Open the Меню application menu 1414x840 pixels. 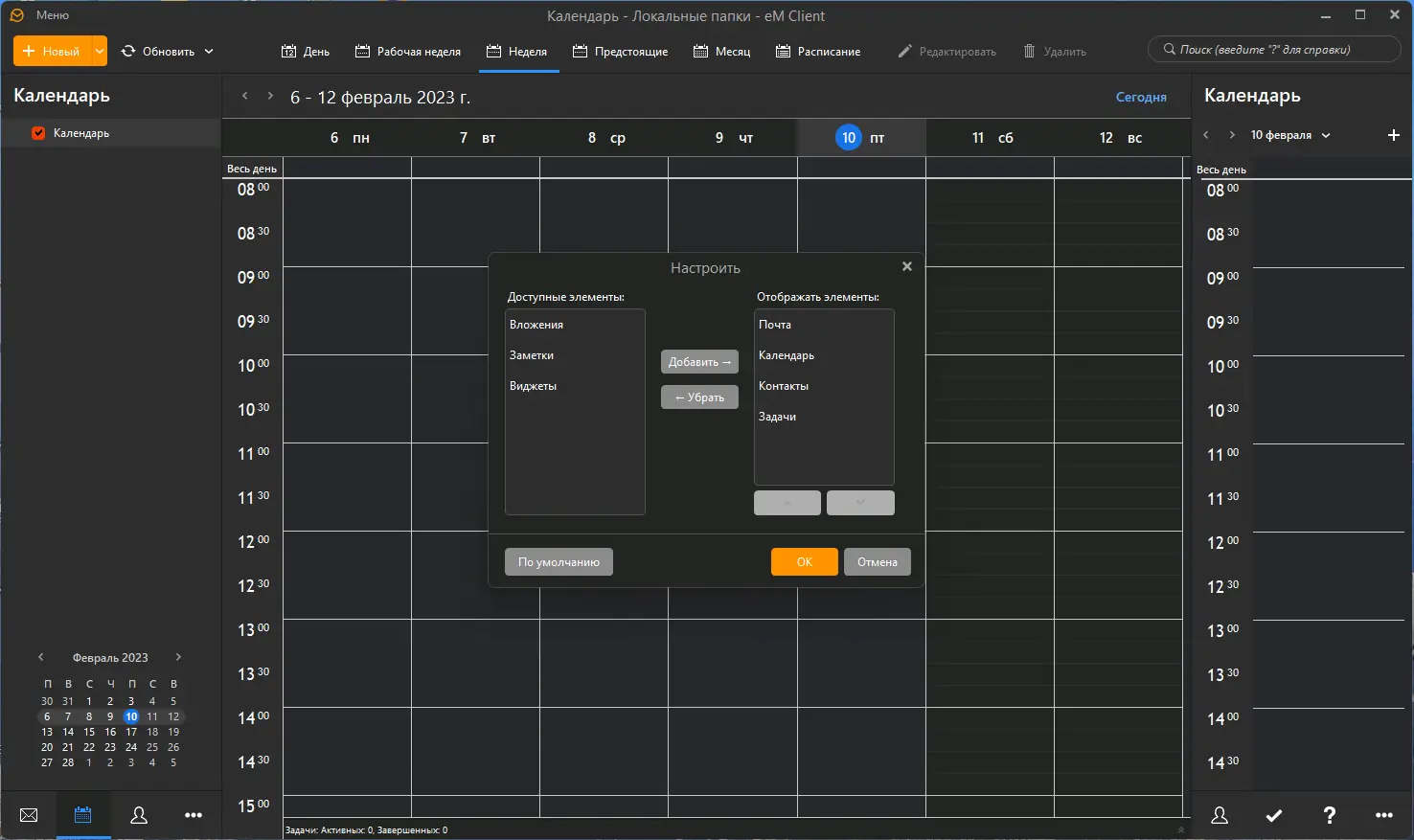(x=52, y=15)
